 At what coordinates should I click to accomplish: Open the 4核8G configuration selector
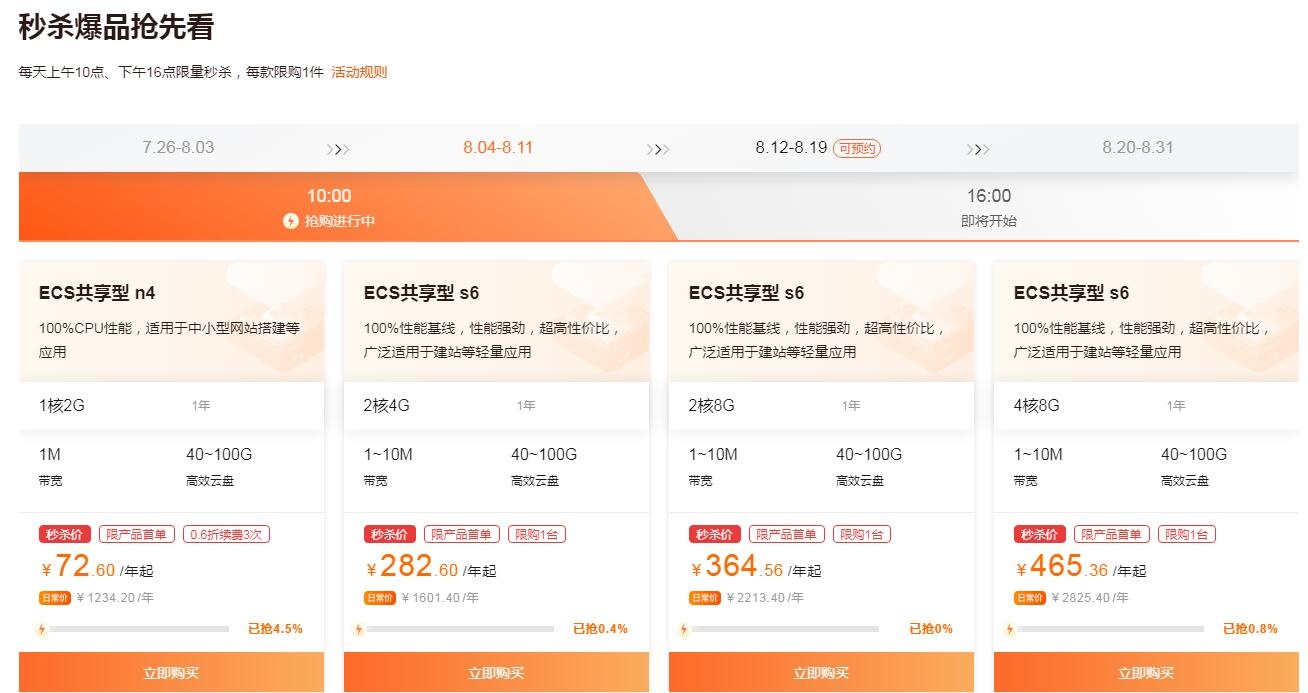pos(1146,405)
